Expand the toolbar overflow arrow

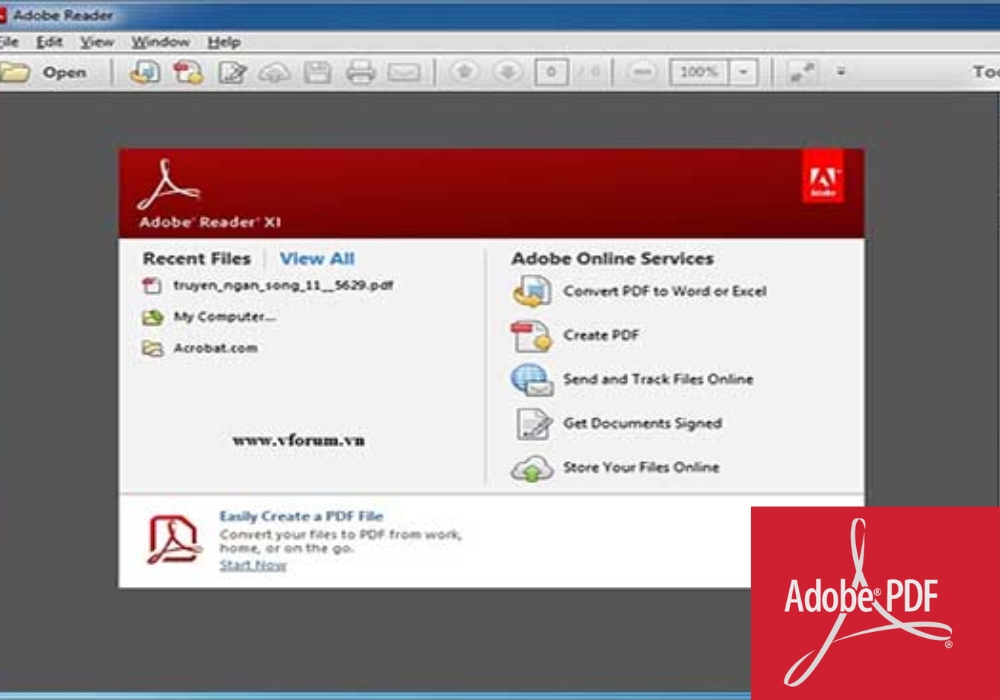point(841,72)
